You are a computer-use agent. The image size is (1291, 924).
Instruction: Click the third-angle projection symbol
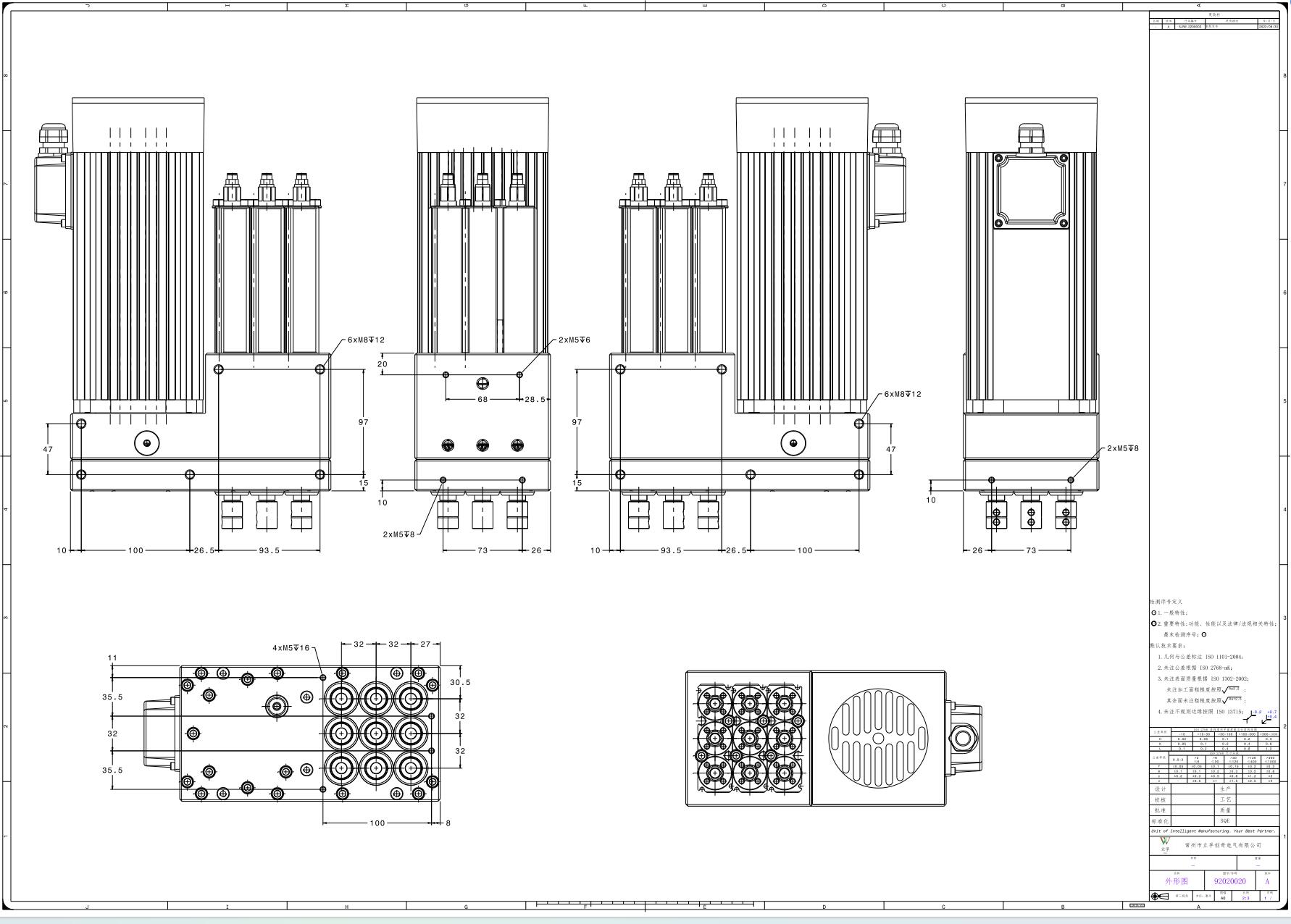click(1159, 896)
